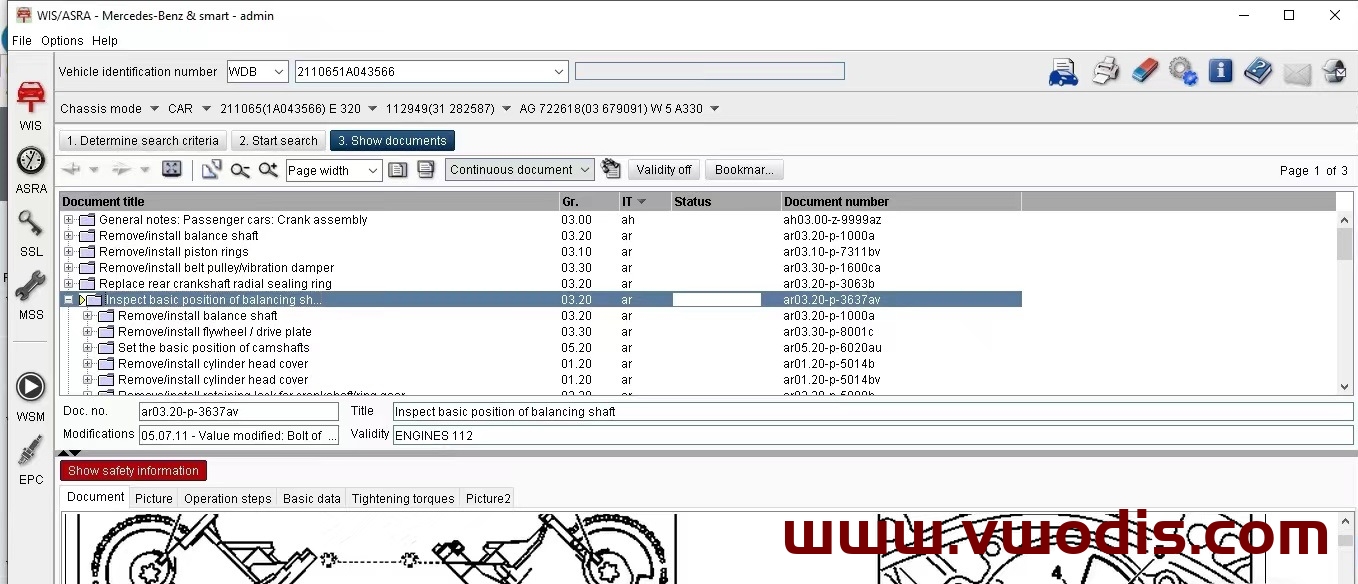Open the CAR vehicle type dropdown
The height and width of the screenshot is (584, 1358).
[206, 109]
